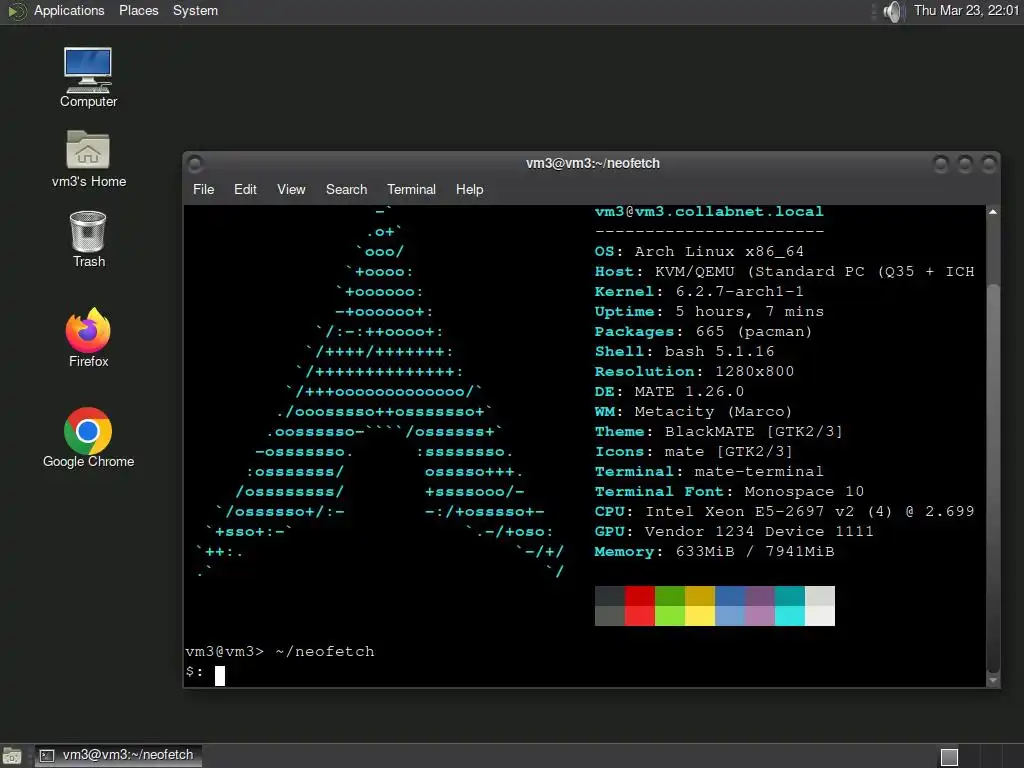Open the terminal Edit menu
1024x768 pixels.
pyautogui.click(x=245, y=189)
